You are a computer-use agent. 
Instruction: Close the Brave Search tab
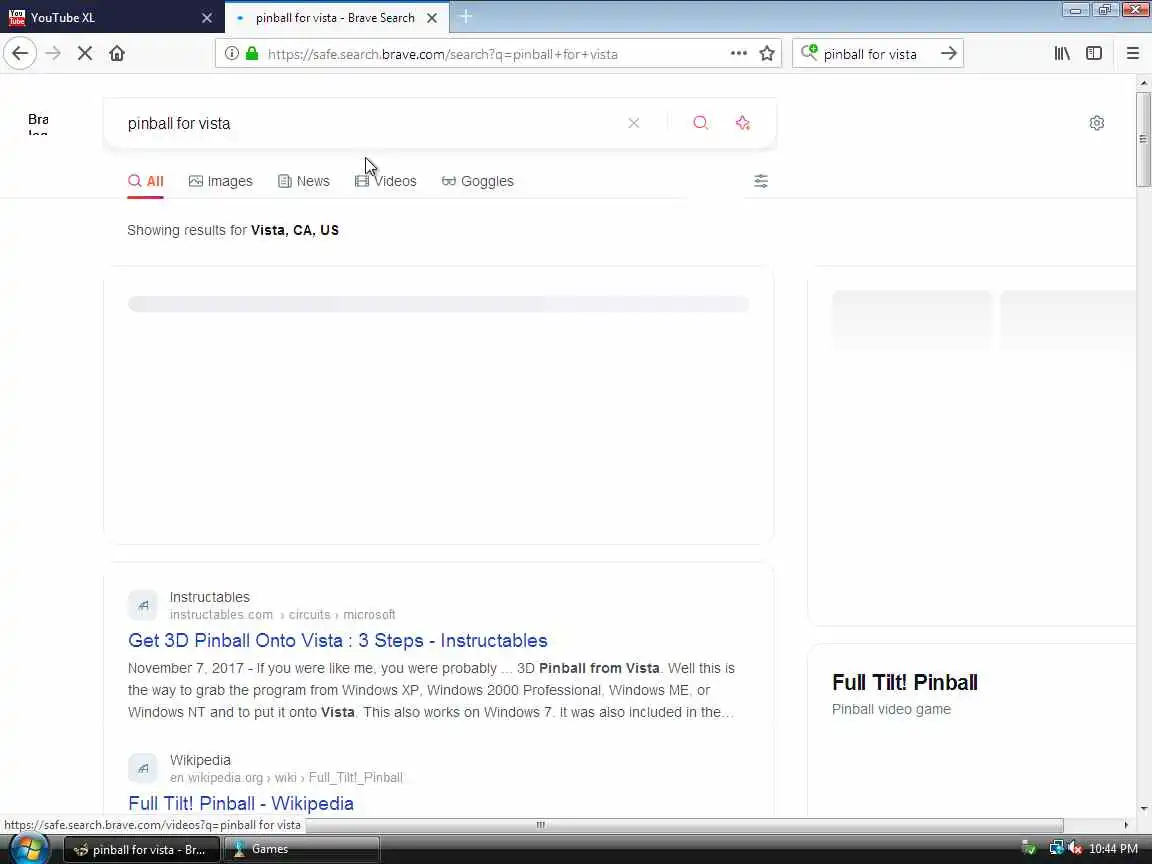coord(432,18)
